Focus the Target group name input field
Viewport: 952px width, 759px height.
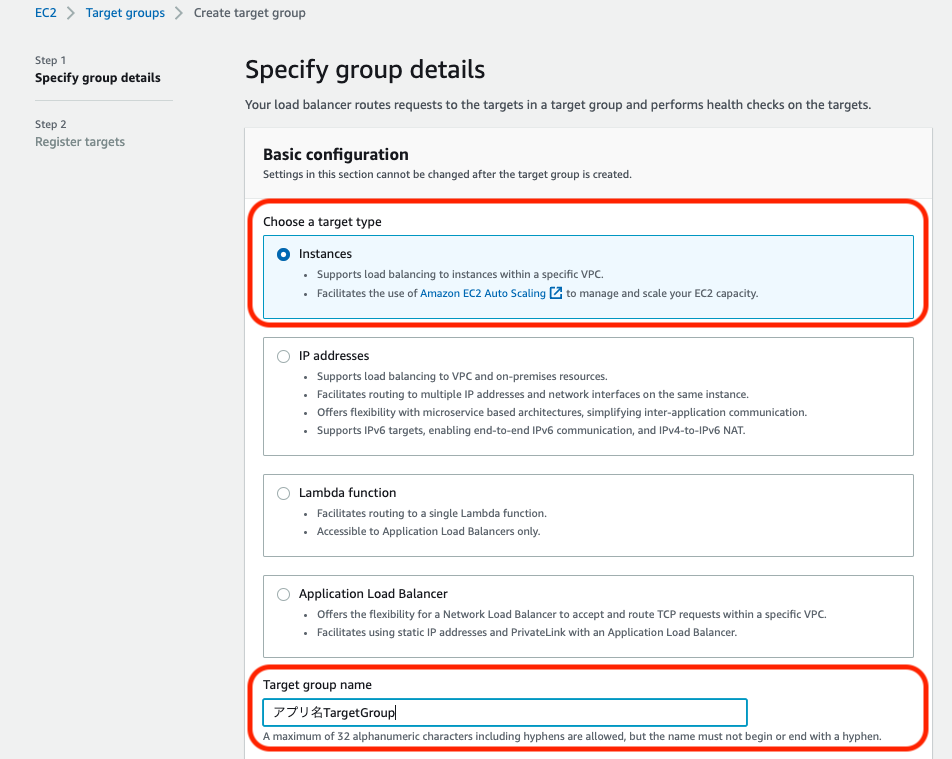(x=505, y=712)
